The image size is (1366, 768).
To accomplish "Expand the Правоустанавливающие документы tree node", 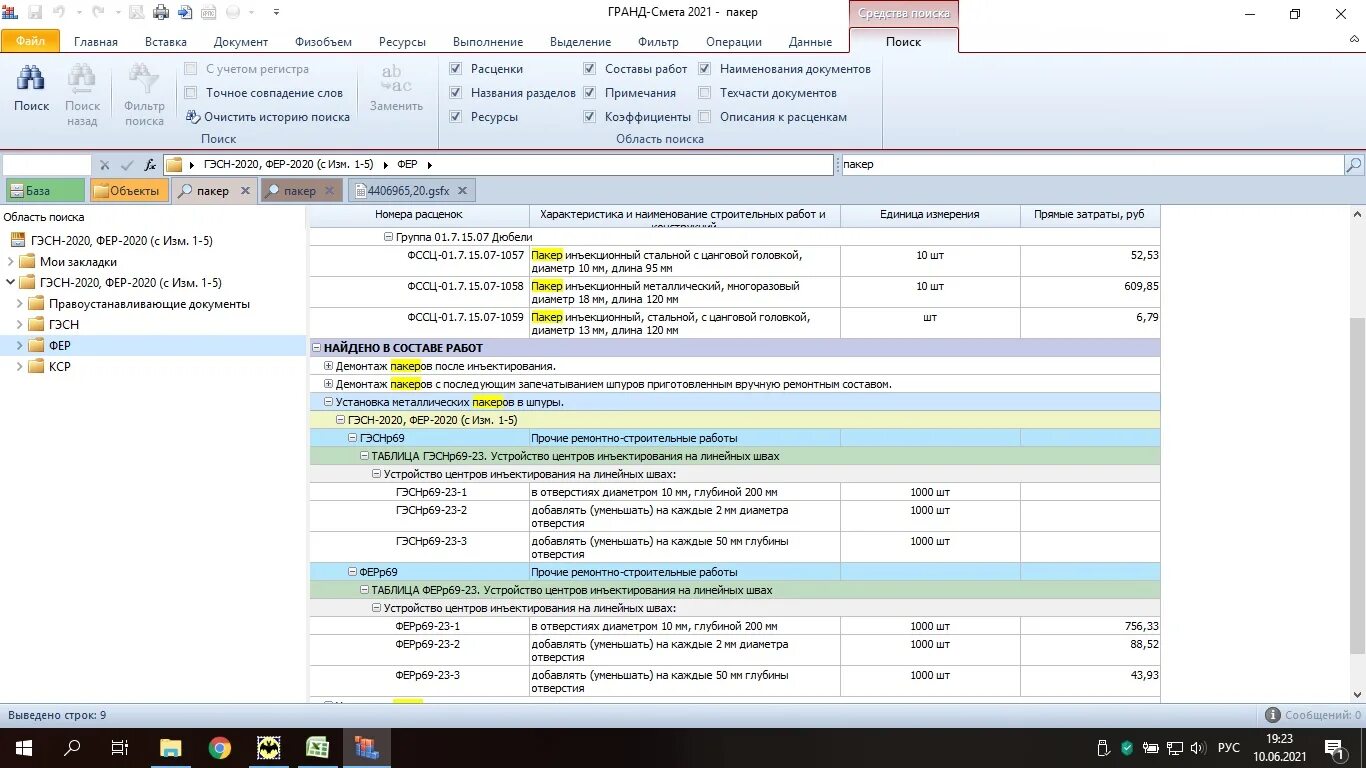I will pos(20,304).
